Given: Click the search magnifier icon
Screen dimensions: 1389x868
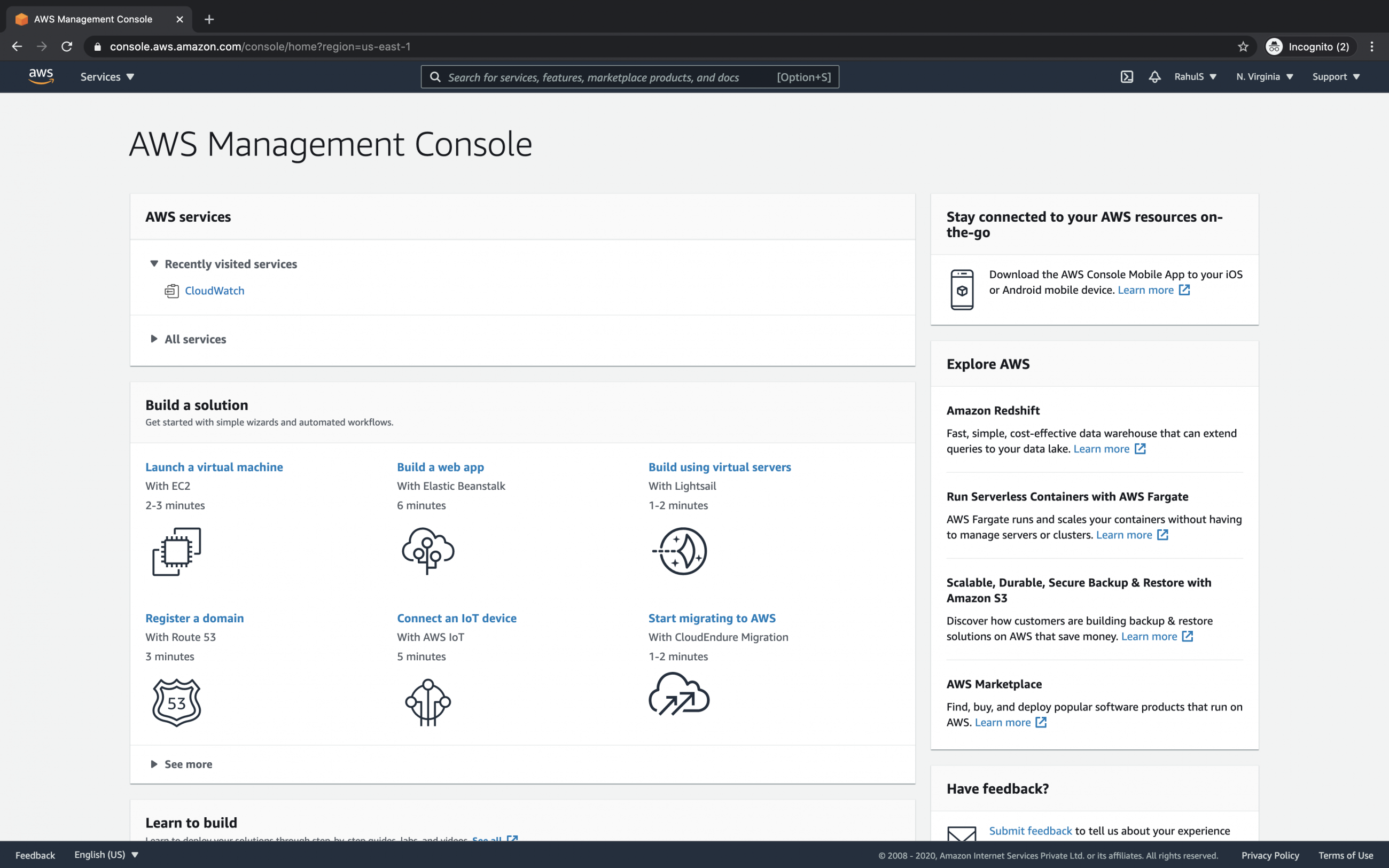Looking at the screenshot, I should [435, 76].
